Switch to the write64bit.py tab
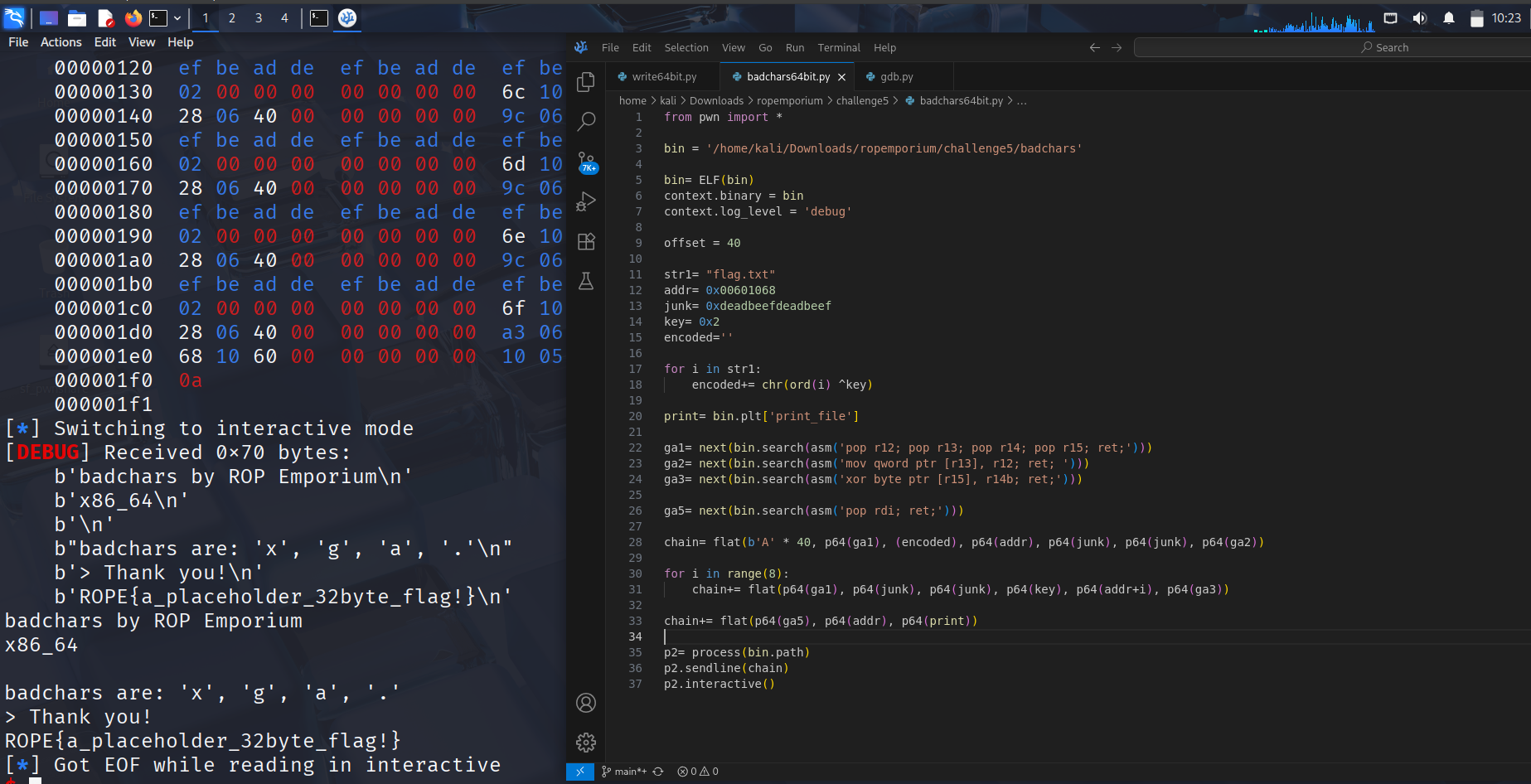This screenshot has width=1531, height=784. pyautogui.click(x=663, y=77)
